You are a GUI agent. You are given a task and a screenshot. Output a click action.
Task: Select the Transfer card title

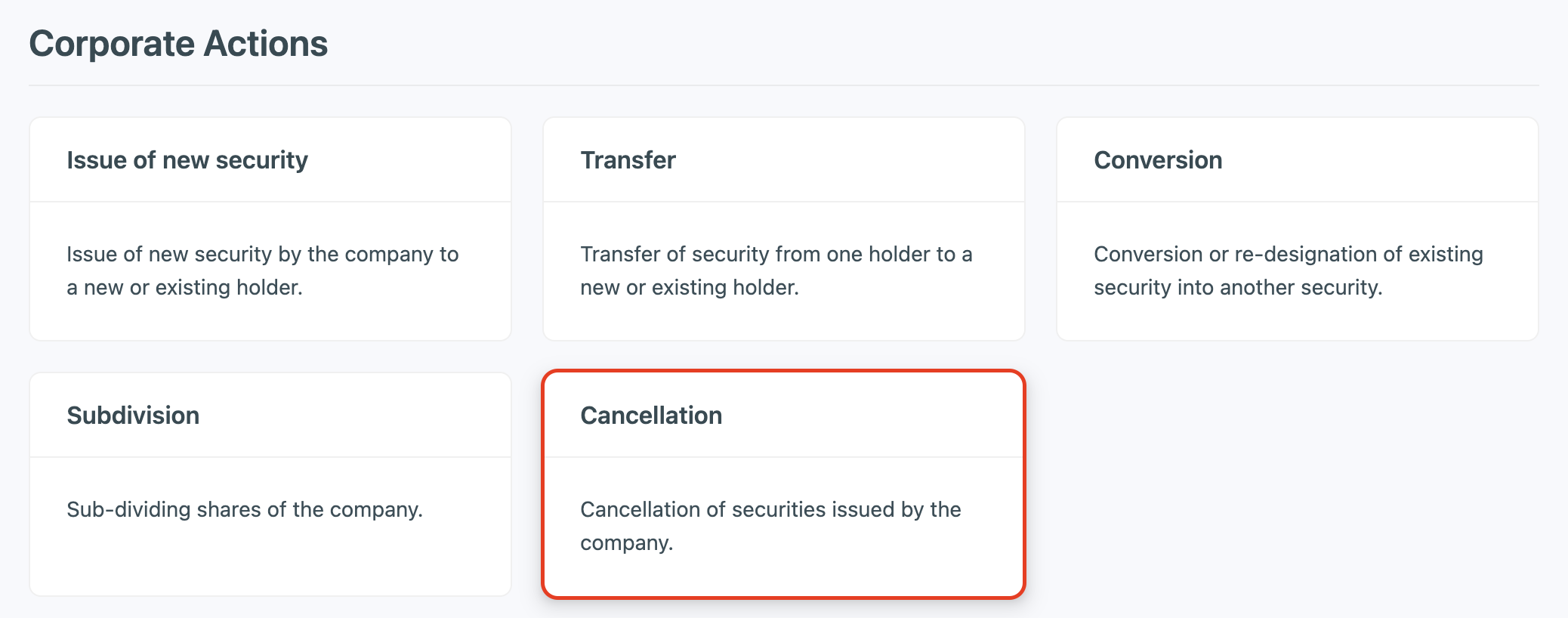click(628, 160)
